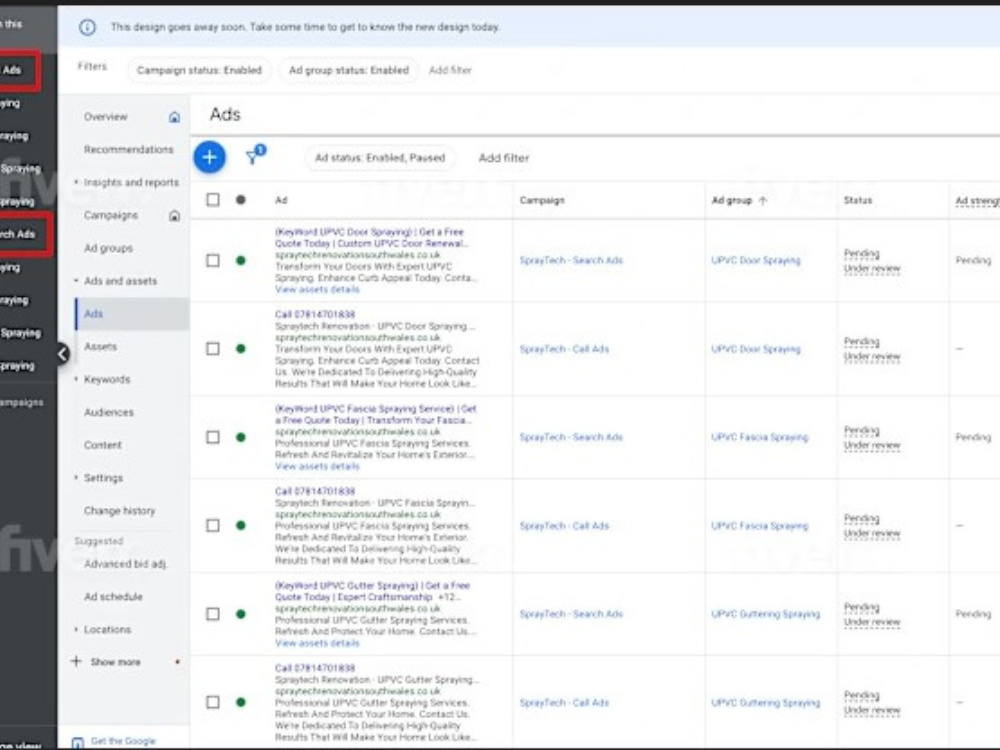The height and width of the screenshot is (750, 1000).
Task: Click the info icon in the banner
Action: (x=87, y=27)
